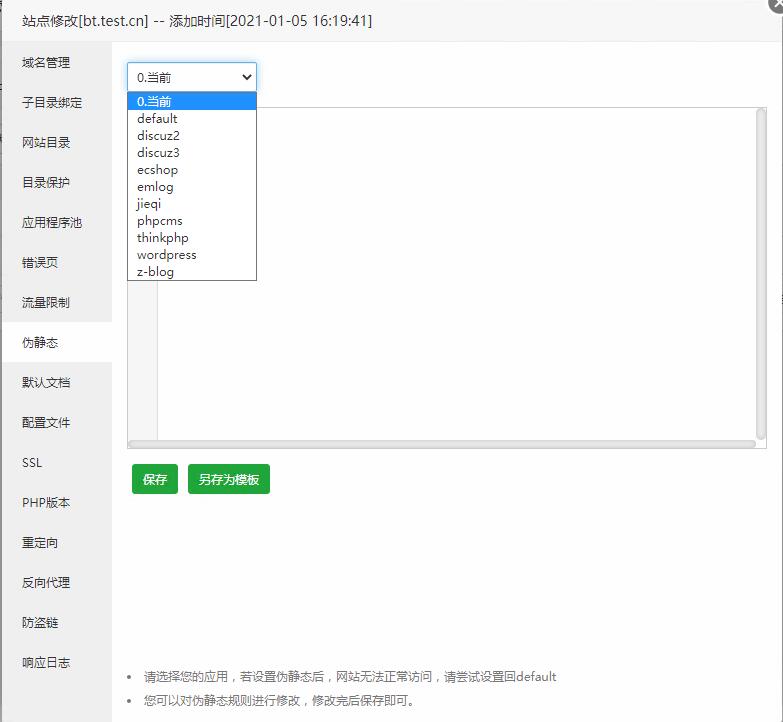This screenshot has height=722, width=783.
Task: Switch to the 配置文件 tab
Action: click(57, 422)
